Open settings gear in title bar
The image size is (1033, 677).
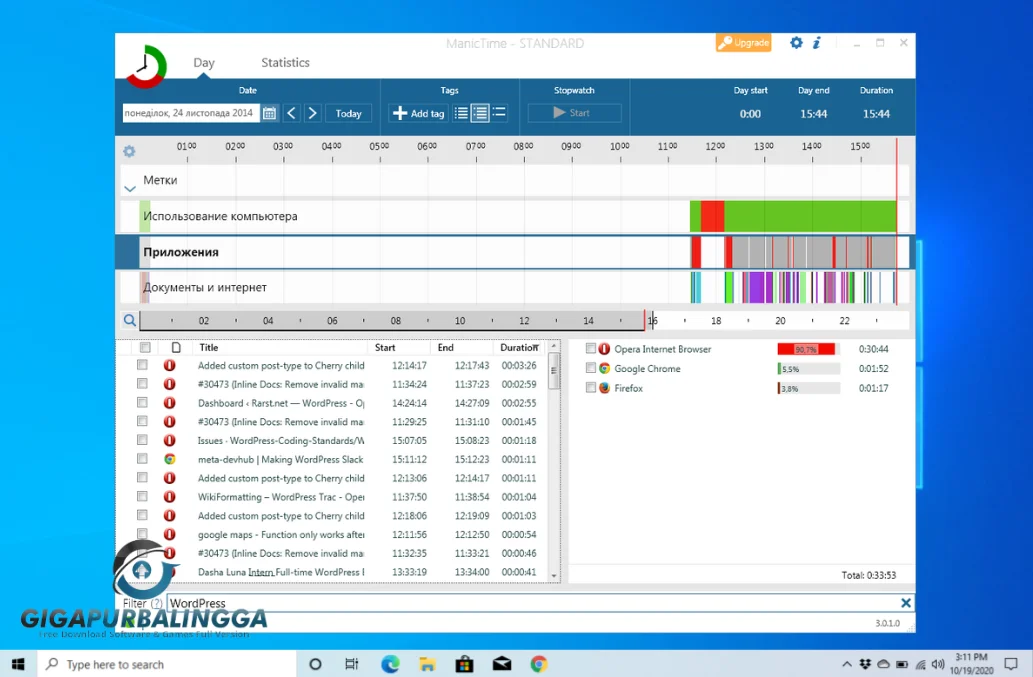(x=796, y=43)
